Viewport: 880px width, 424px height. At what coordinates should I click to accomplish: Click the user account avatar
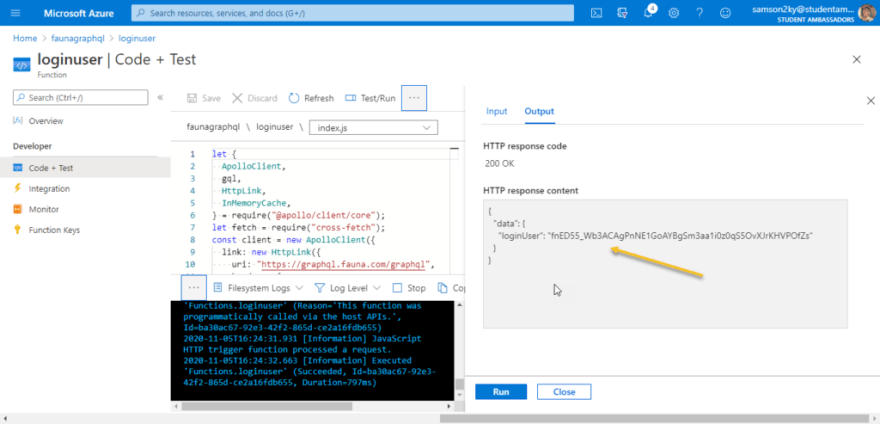pyautogui.click(x=867, y=13)
